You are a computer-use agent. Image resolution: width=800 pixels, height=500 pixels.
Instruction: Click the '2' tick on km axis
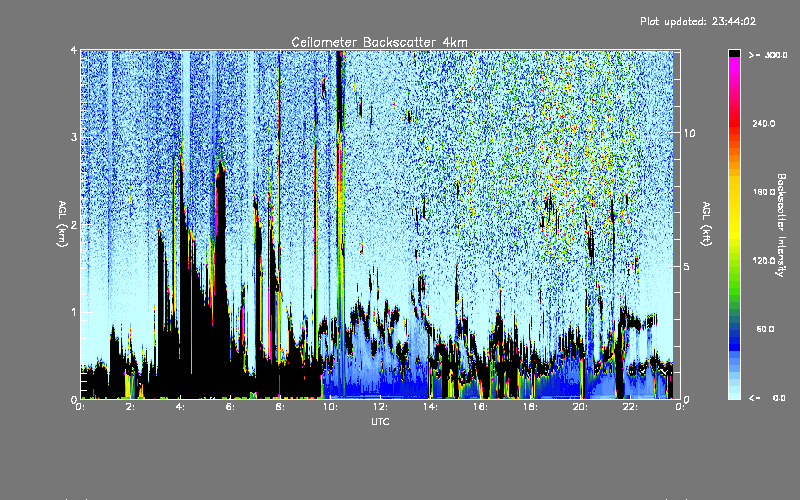[74, 224]
